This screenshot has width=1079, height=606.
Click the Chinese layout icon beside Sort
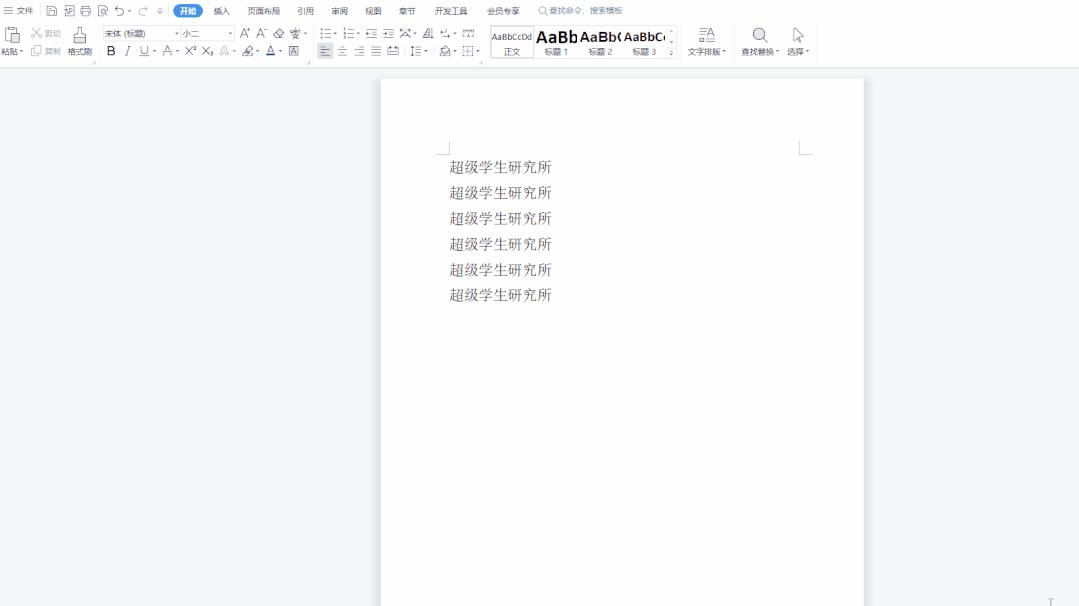(405, 33)
